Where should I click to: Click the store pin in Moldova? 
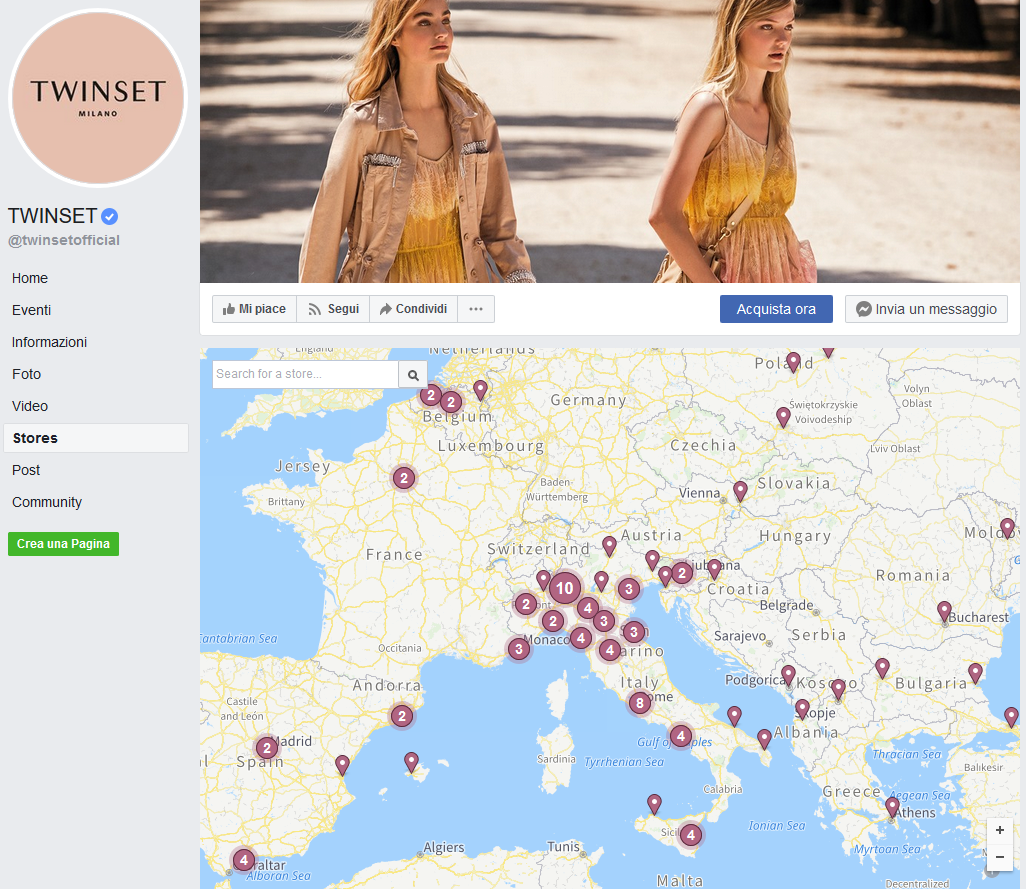coord(1008,528)
